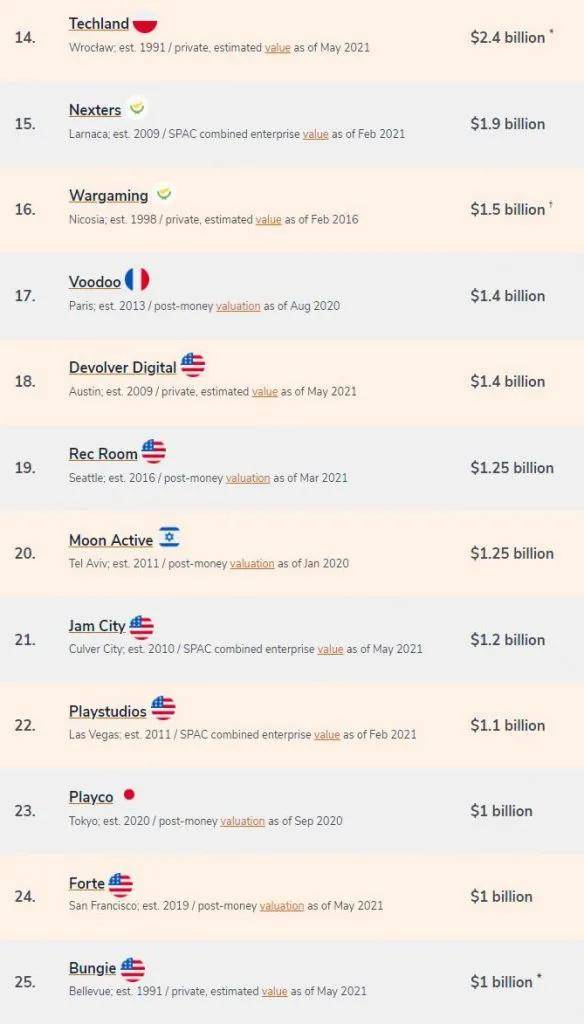Image resolution: width=584 pixels, height=1024 pixels.
Task: Click the US flag beside Devolver Digital
Action: [193, 365]
